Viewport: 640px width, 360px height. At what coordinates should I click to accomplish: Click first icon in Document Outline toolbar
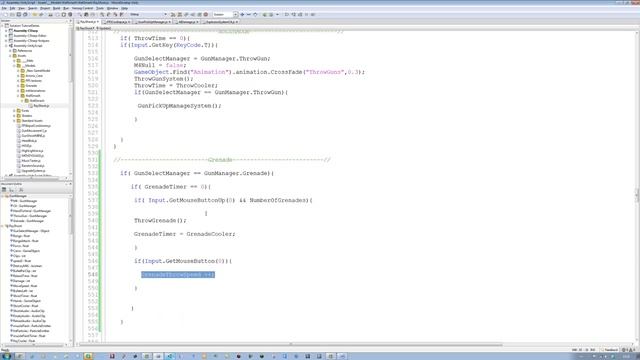click(x=4, y=190)
